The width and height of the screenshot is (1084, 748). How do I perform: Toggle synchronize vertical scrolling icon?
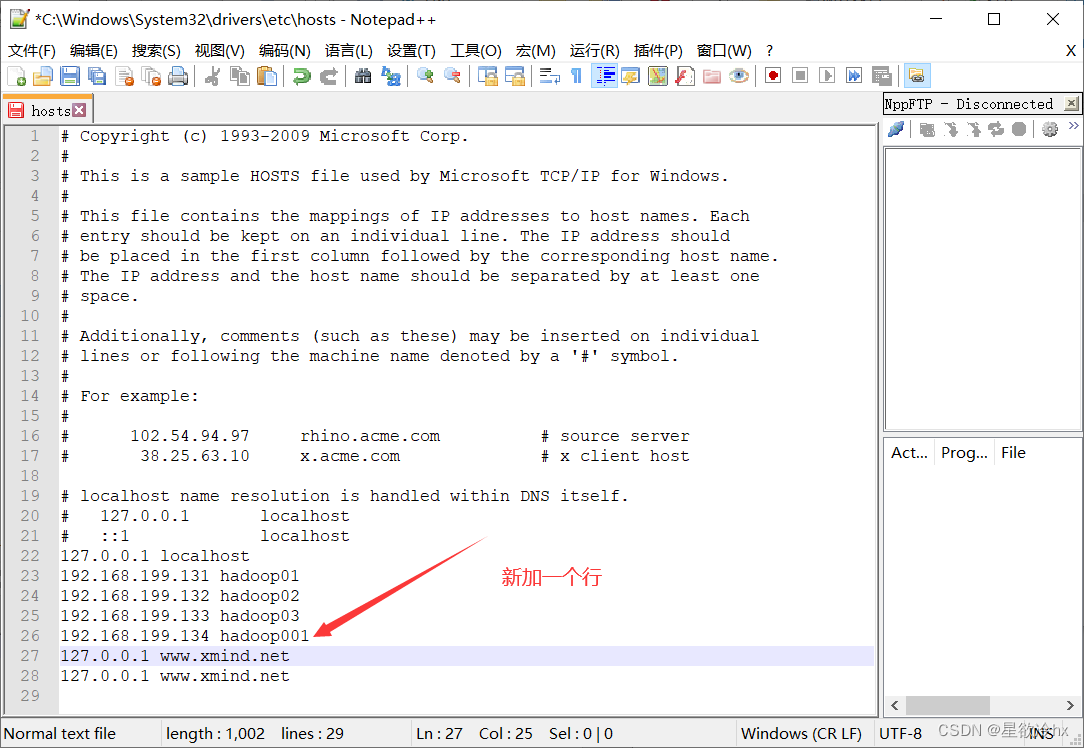tap(488, 76)
